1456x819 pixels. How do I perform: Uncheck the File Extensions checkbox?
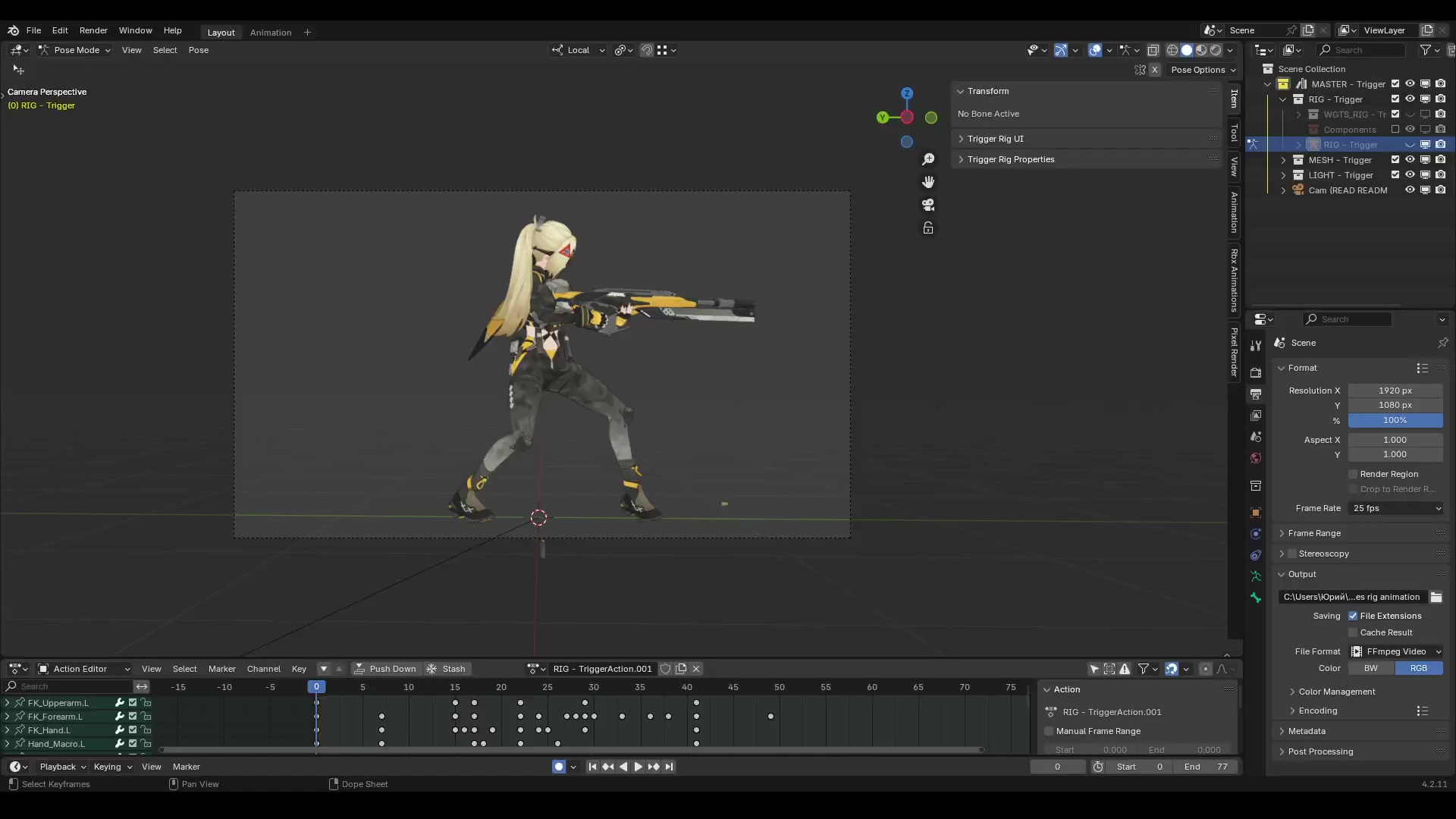[1353, 616]
